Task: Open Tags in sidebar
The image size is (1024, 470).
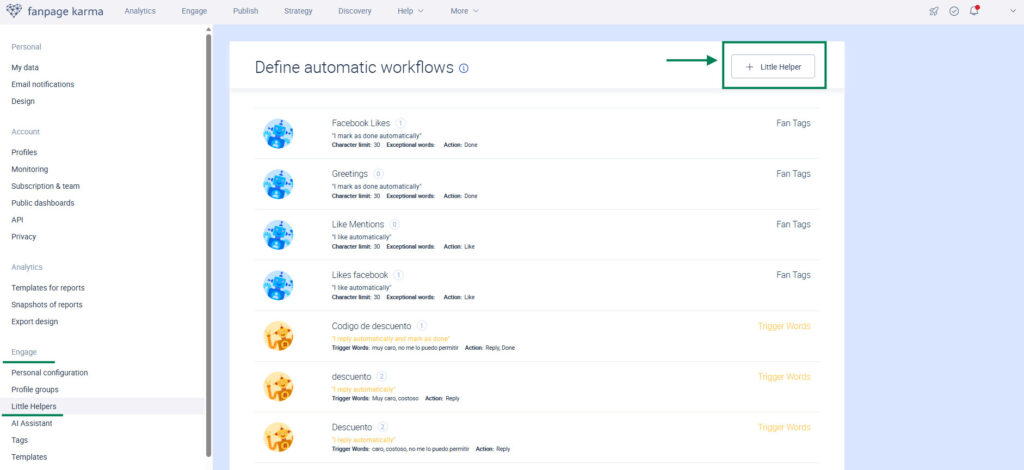Action: click(20, 440)
